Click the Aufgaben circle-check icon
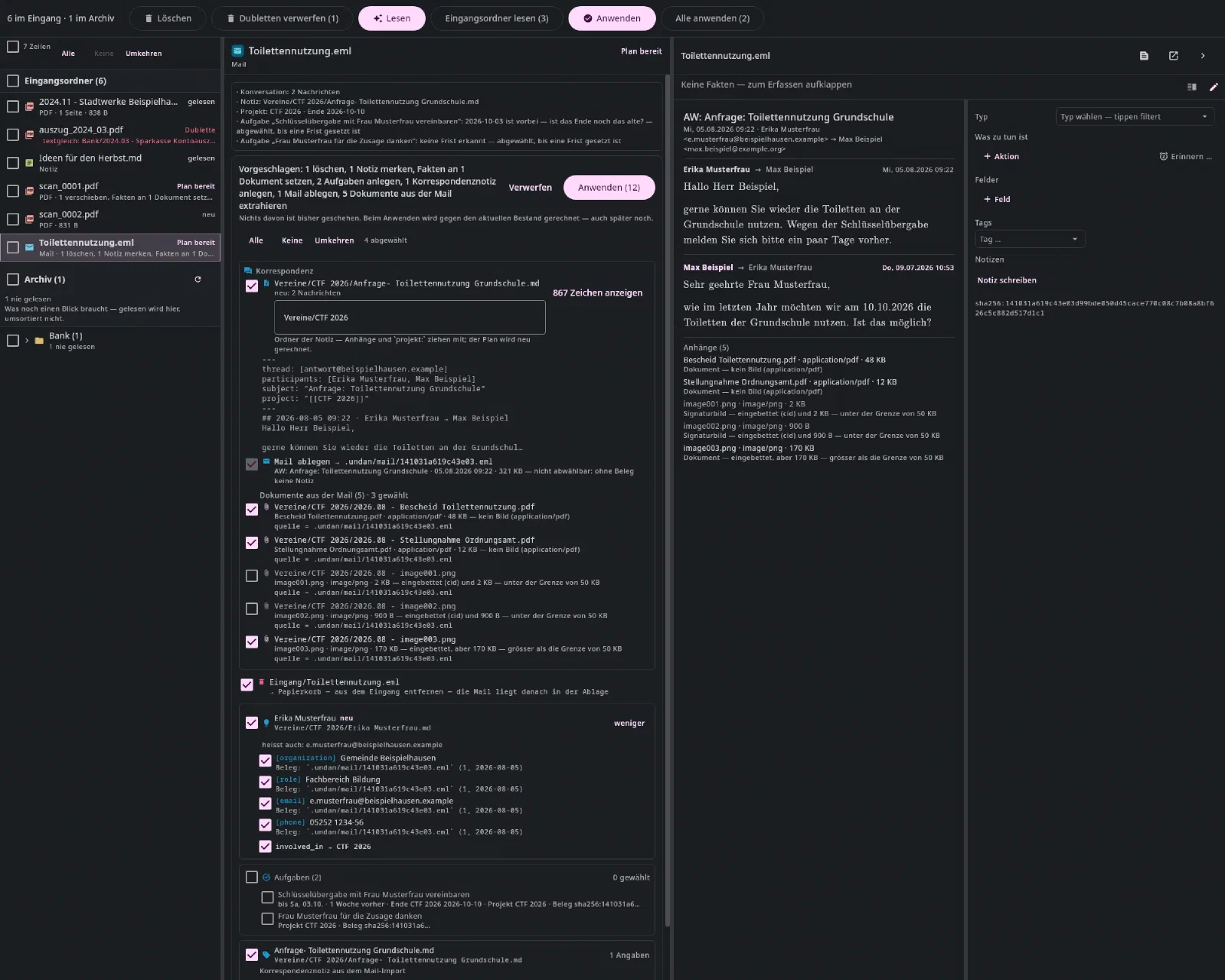Image resolution: width=1225 pixels, height=980 pixels. [x=266, y=877]
